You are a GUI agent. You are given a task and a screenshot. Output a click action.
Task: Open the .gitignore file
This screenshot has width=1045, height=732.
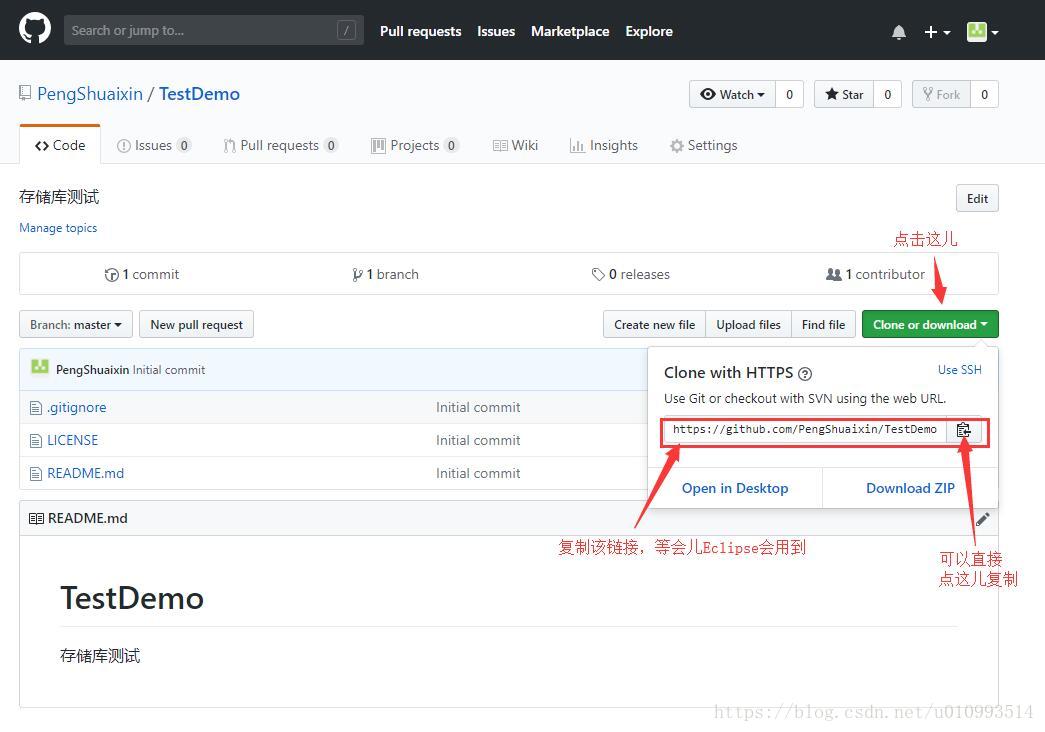click(x=77, y=407)
